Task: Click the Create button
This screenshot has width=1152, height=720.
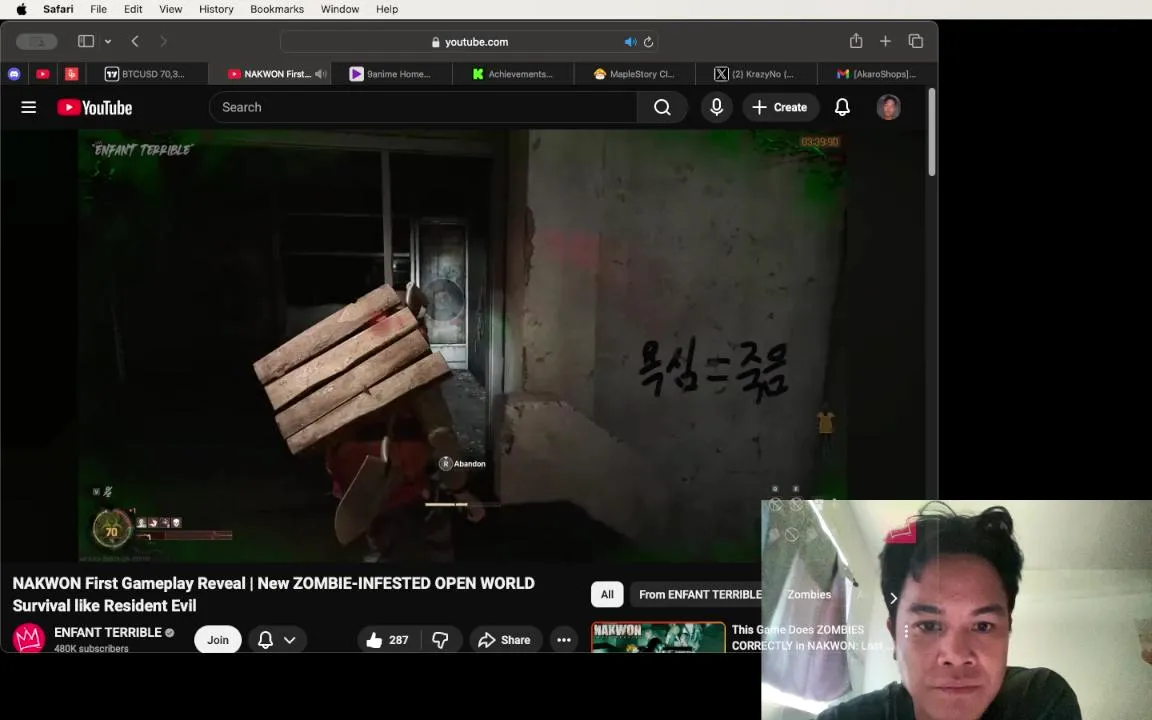Action: 780,107
